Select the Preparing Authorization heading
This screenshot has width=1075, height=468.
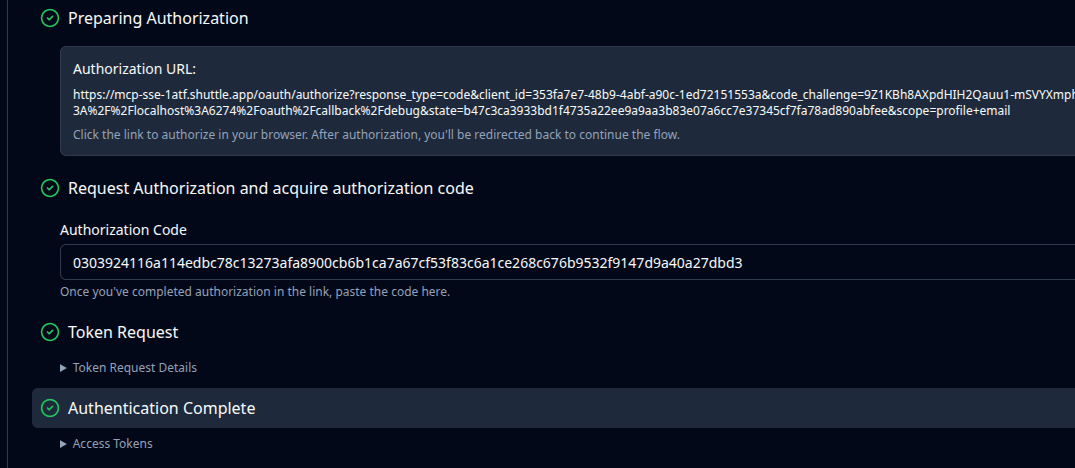(x=158, y=18)
